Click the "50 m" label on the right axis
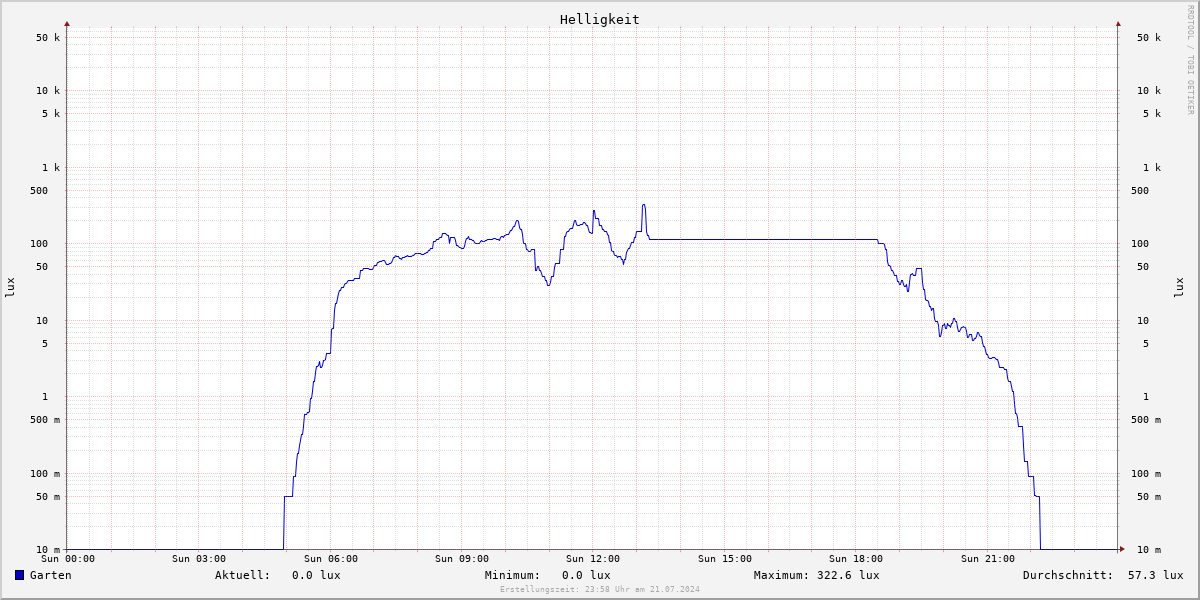The height and width of the screenshot is (600, 1200). click(x=1149, y=497)
